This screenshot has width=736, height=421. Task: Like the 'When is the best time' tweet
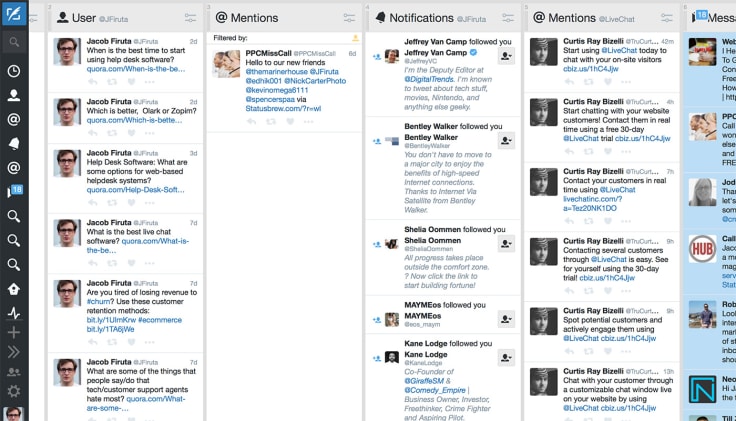click(x=131, y=82)
